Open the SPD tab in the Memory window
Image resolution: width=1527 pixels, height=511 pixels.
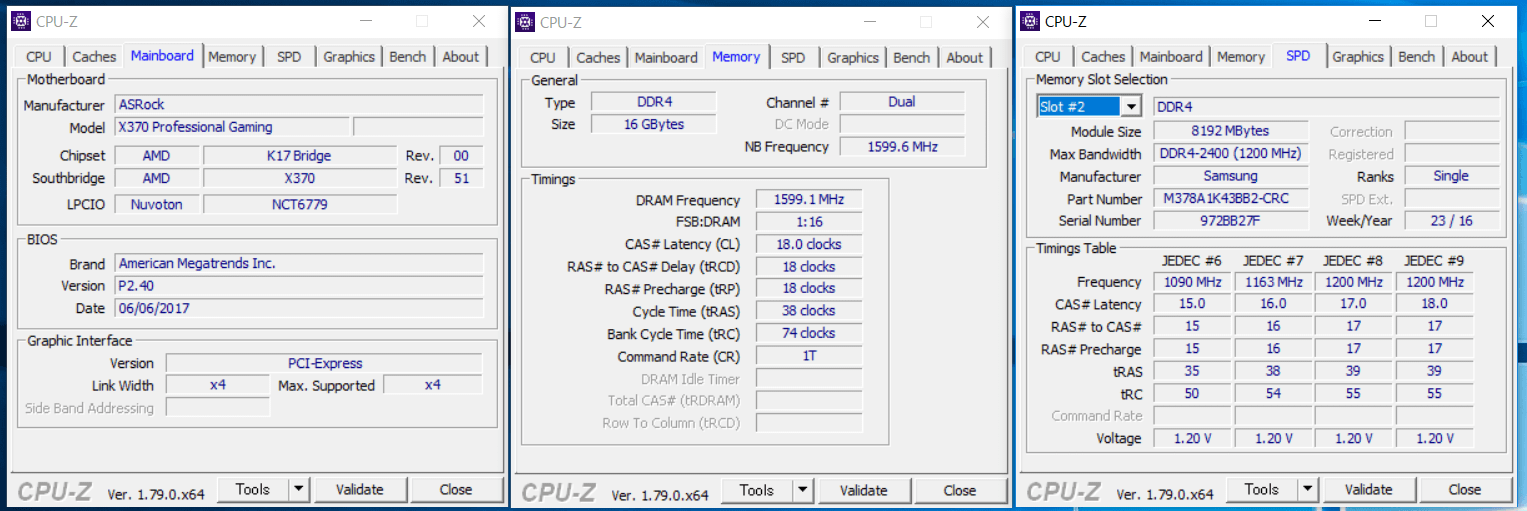pos(793,58)
